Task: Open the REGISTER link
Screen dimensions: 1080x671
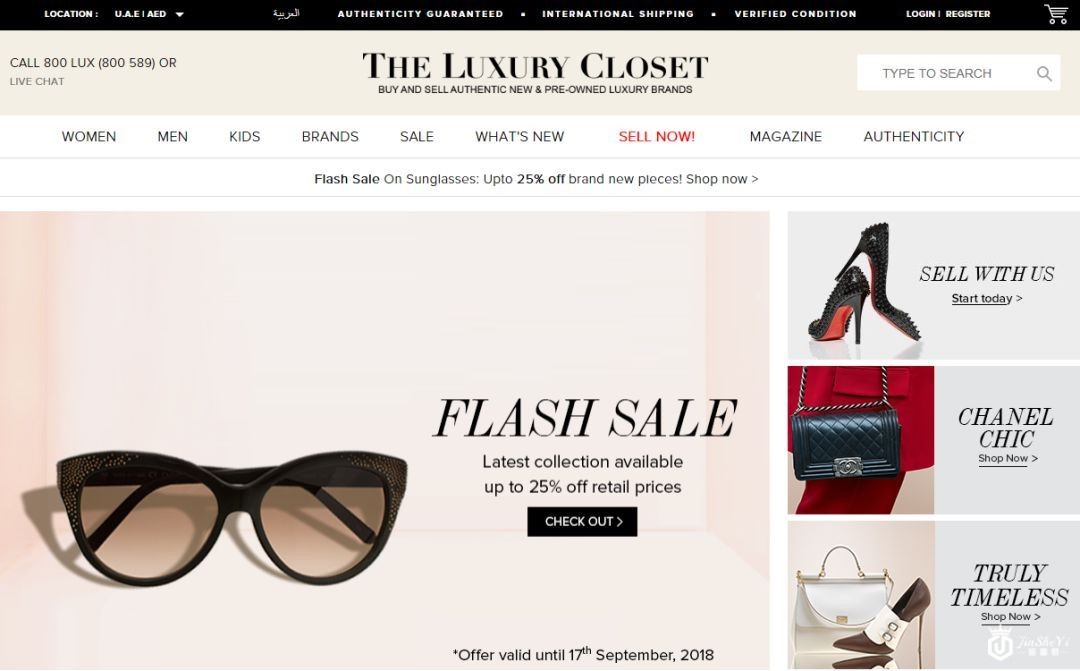Action: click(968, 14)
